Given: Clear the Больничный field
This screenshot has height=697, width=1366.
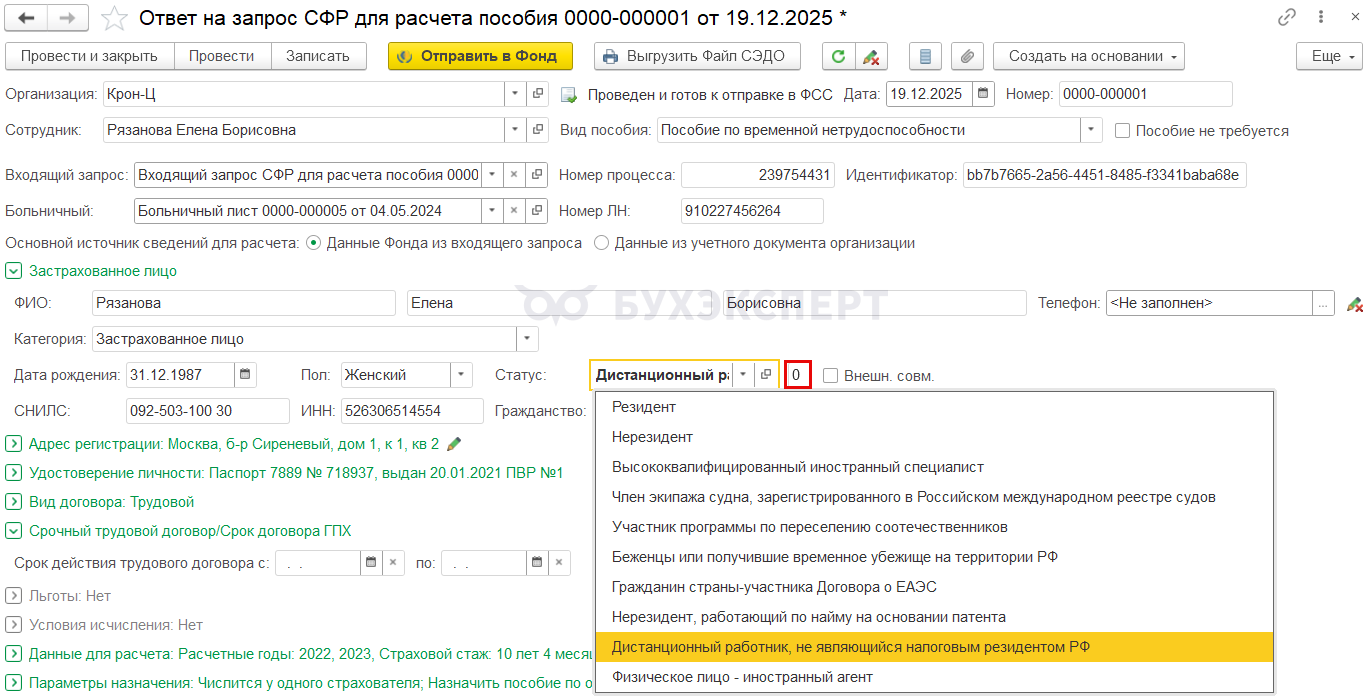Looking at the screenshot, I should [514, 211].
